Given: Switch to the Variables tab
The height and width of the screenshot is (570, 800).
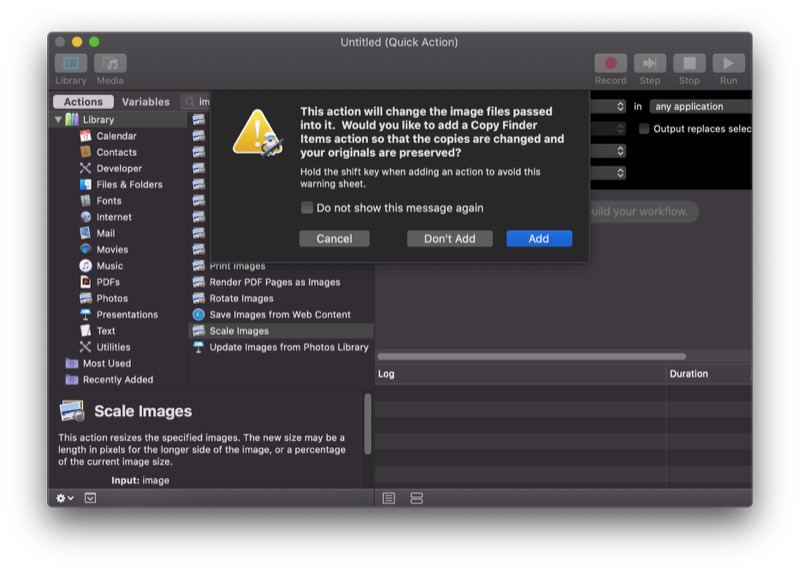Looking at the screenshot, I should click(x=145, y=102).
